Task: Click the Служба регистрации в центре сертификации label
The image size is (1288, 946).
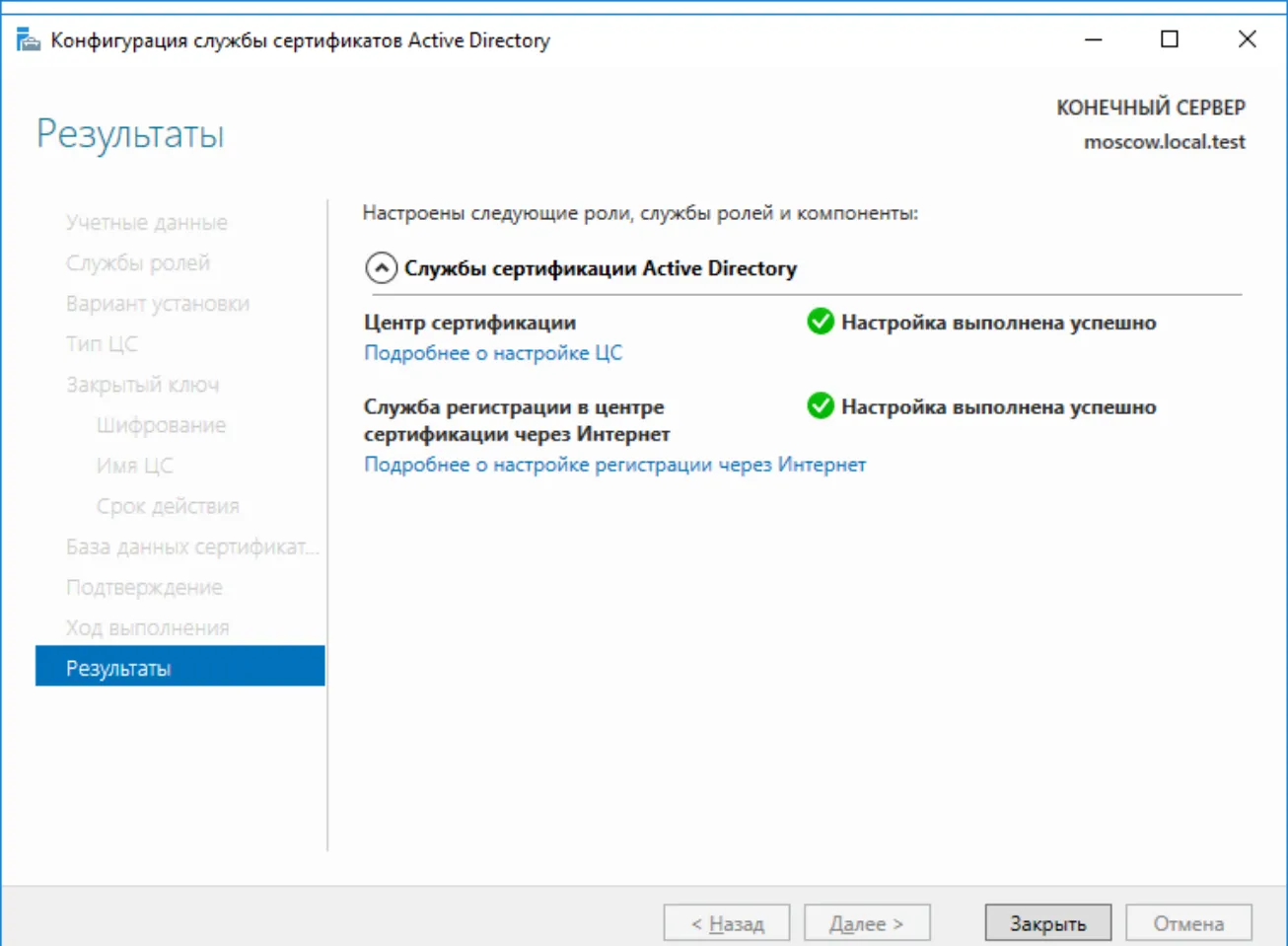Action: pyautogui.click(x=517, y=420)
